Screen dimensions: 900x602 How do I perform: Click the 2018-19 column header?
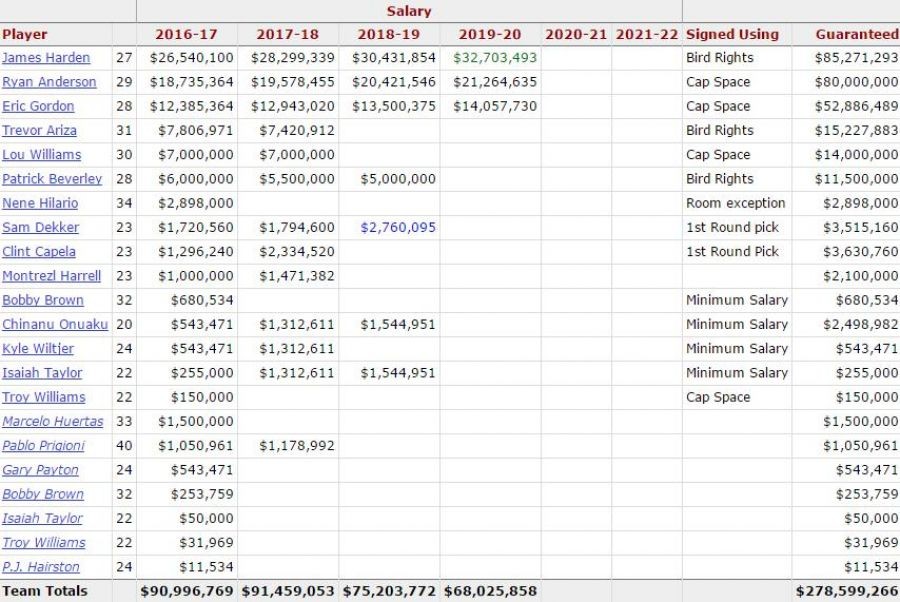click(x=389, y=34)
